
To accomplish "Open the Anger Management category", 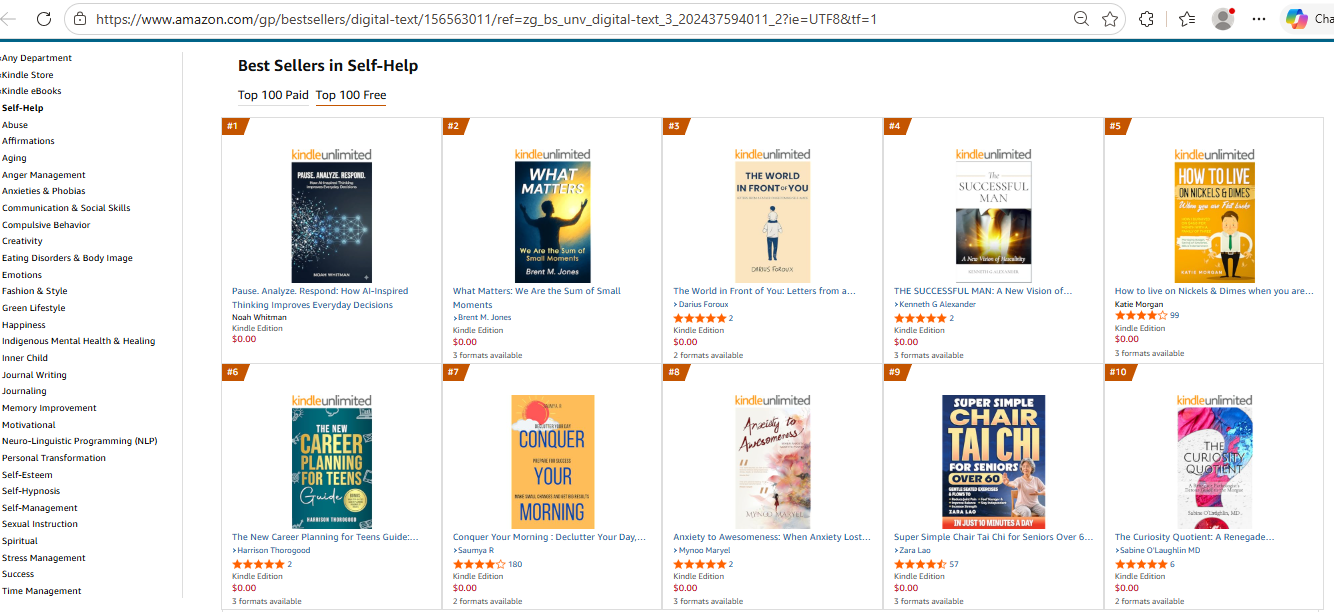I will coord(44,175).
